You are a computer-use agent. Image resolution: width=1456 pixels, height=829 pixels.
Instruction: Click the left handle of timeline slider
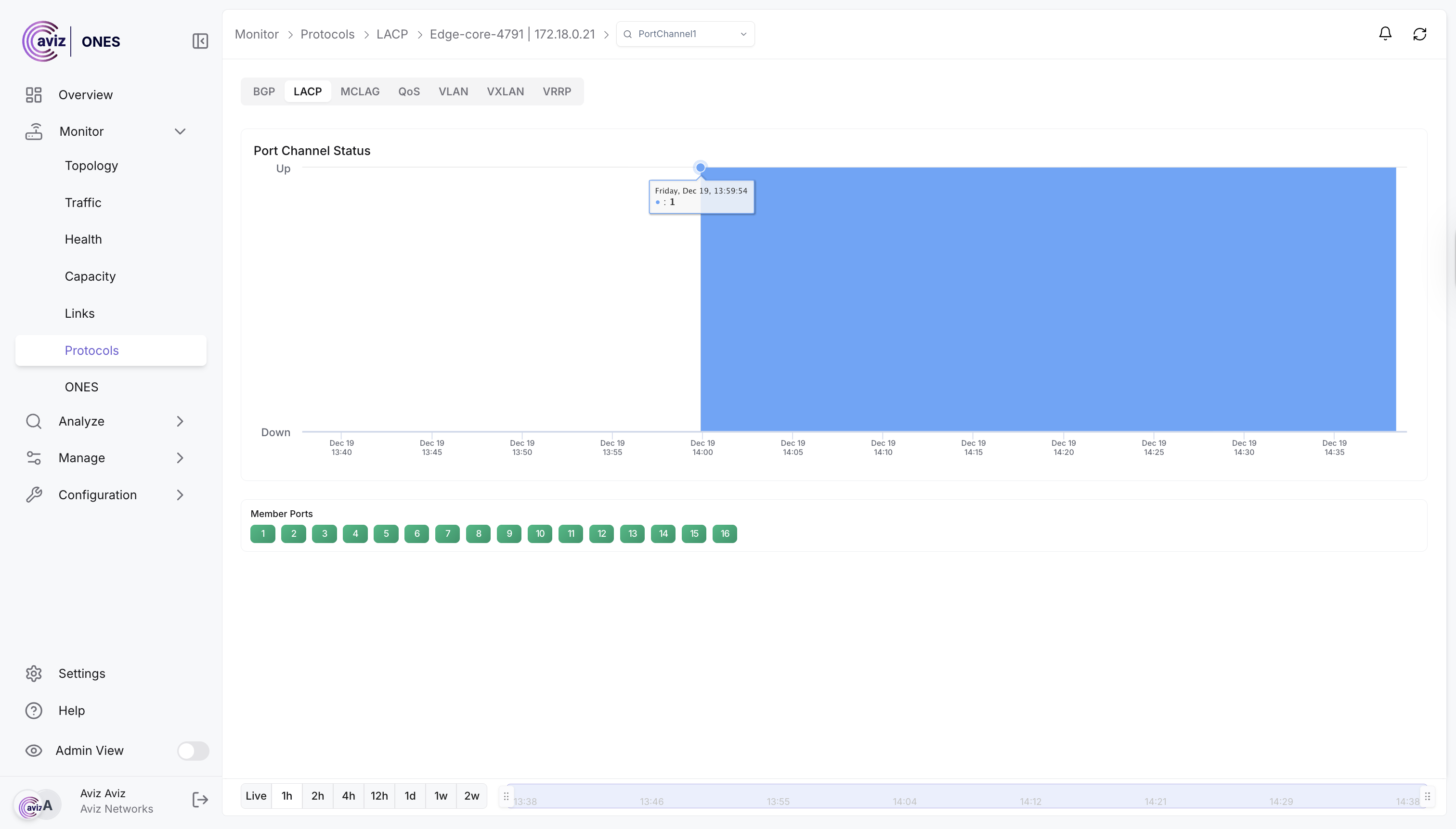coord(506,796)
